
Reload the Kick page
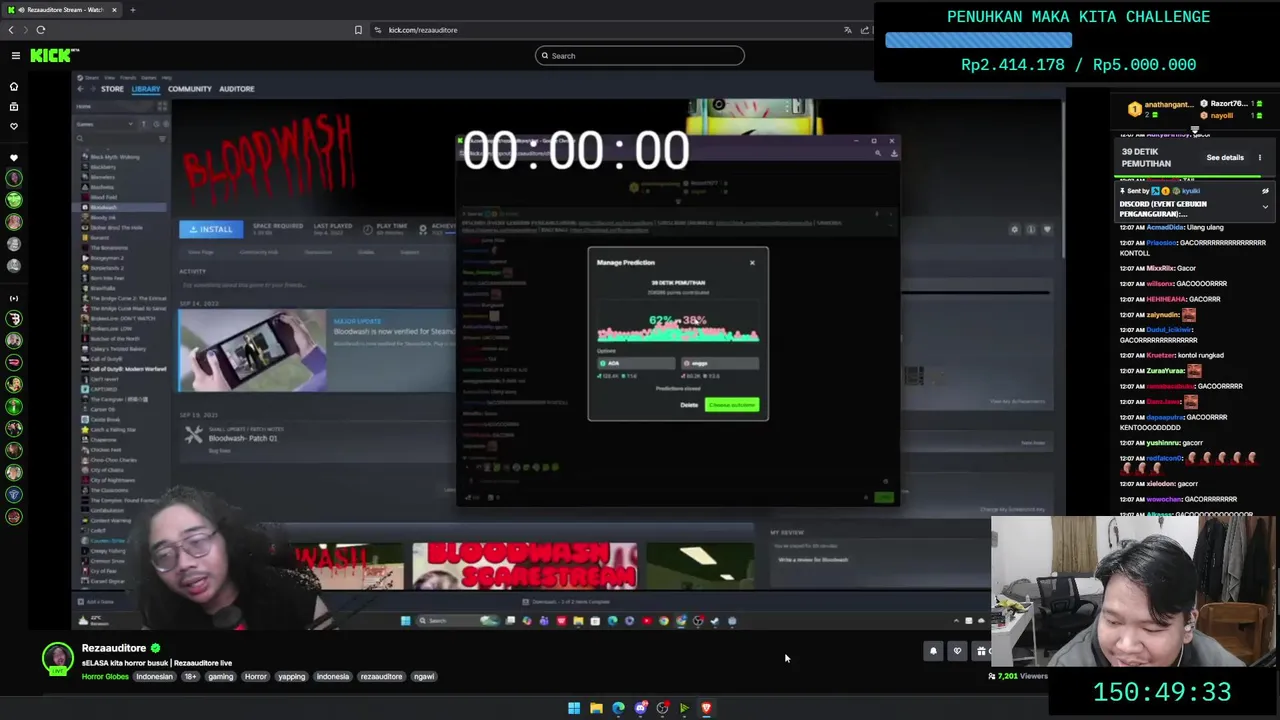click(41, 30)
